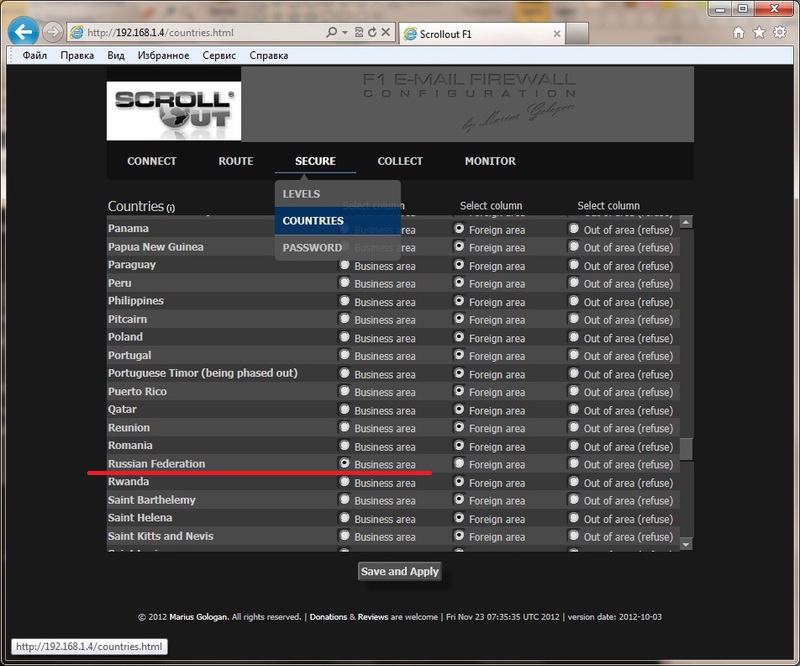This screenshot has height=666, width=800.
Task: Go back with browser back arrow
Action: [23, 32]
